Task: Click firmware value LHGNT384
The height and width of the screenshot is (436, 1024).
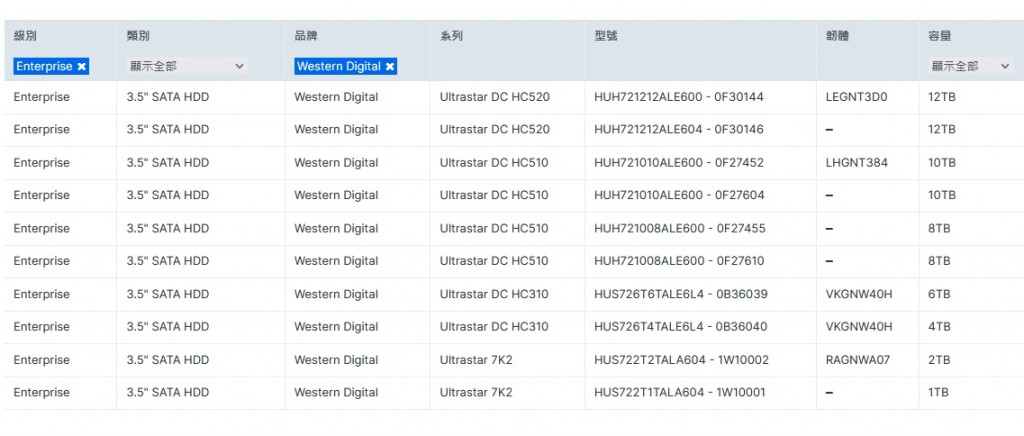Action: [x=857, y=163]
